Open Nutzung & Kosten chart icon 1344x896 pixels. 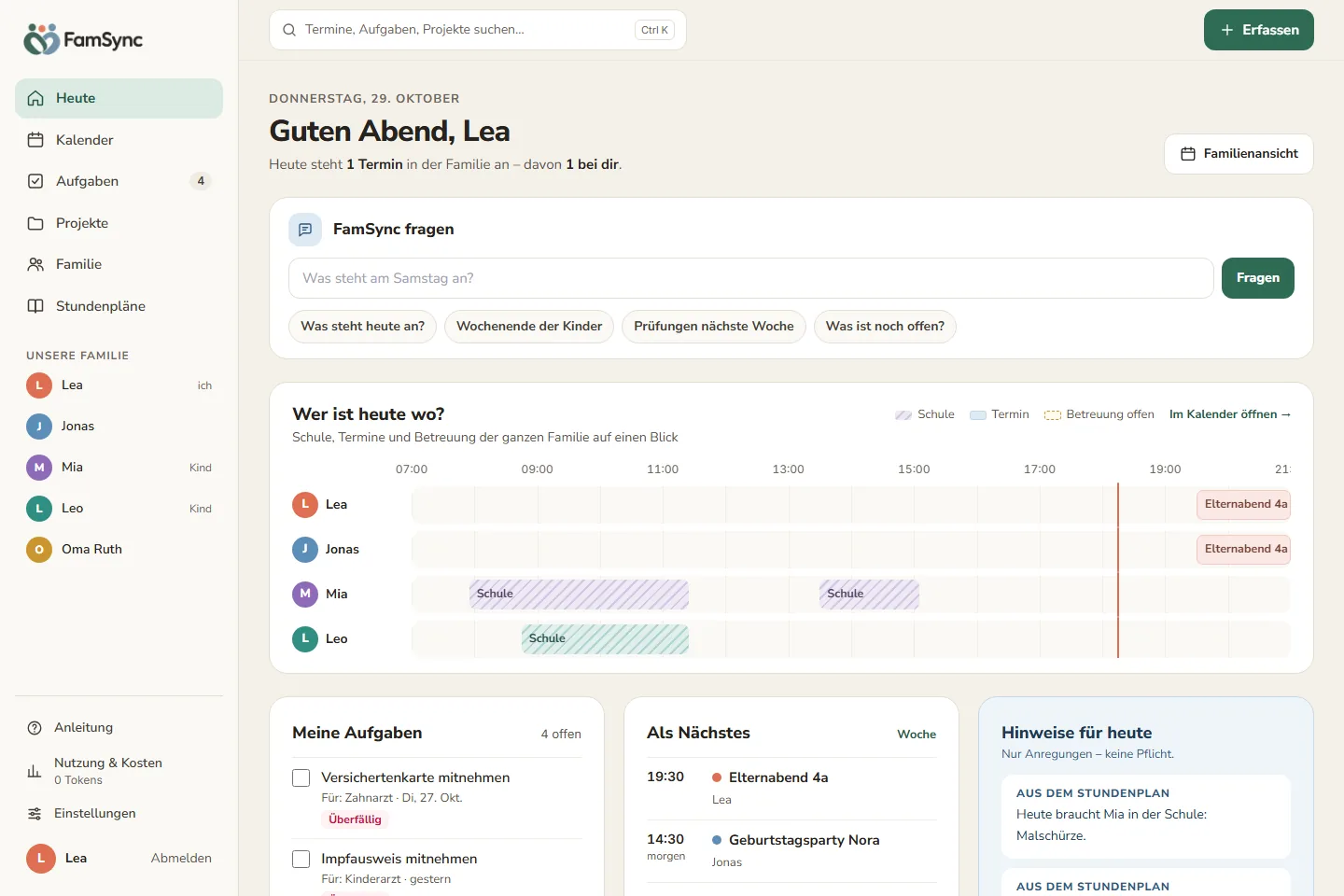(35, 771)
